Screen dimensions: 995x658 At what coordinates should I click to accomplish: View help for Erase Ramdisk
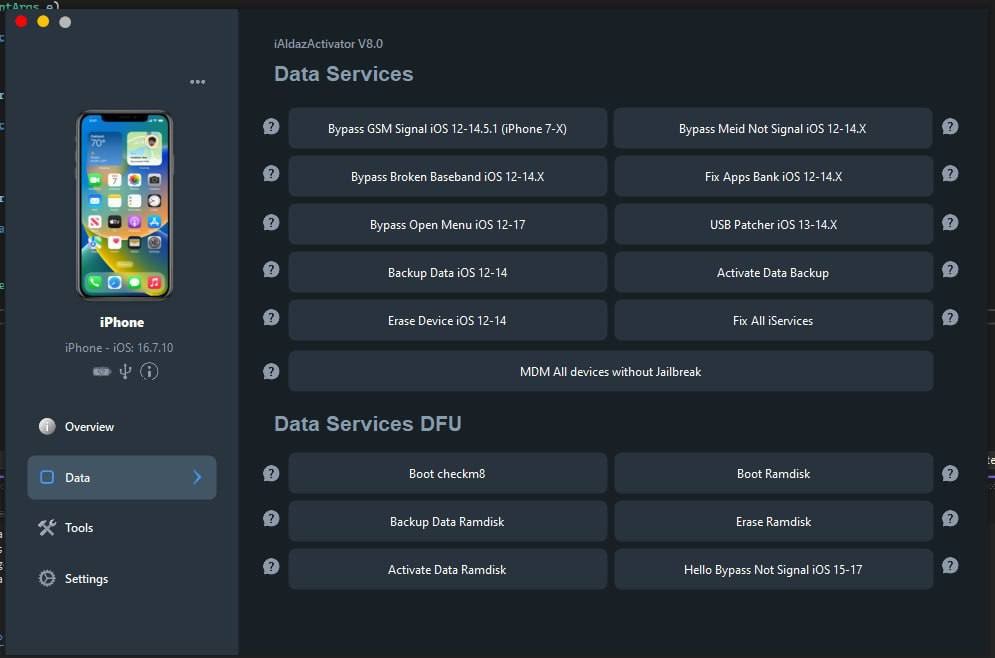coord(950,518)
